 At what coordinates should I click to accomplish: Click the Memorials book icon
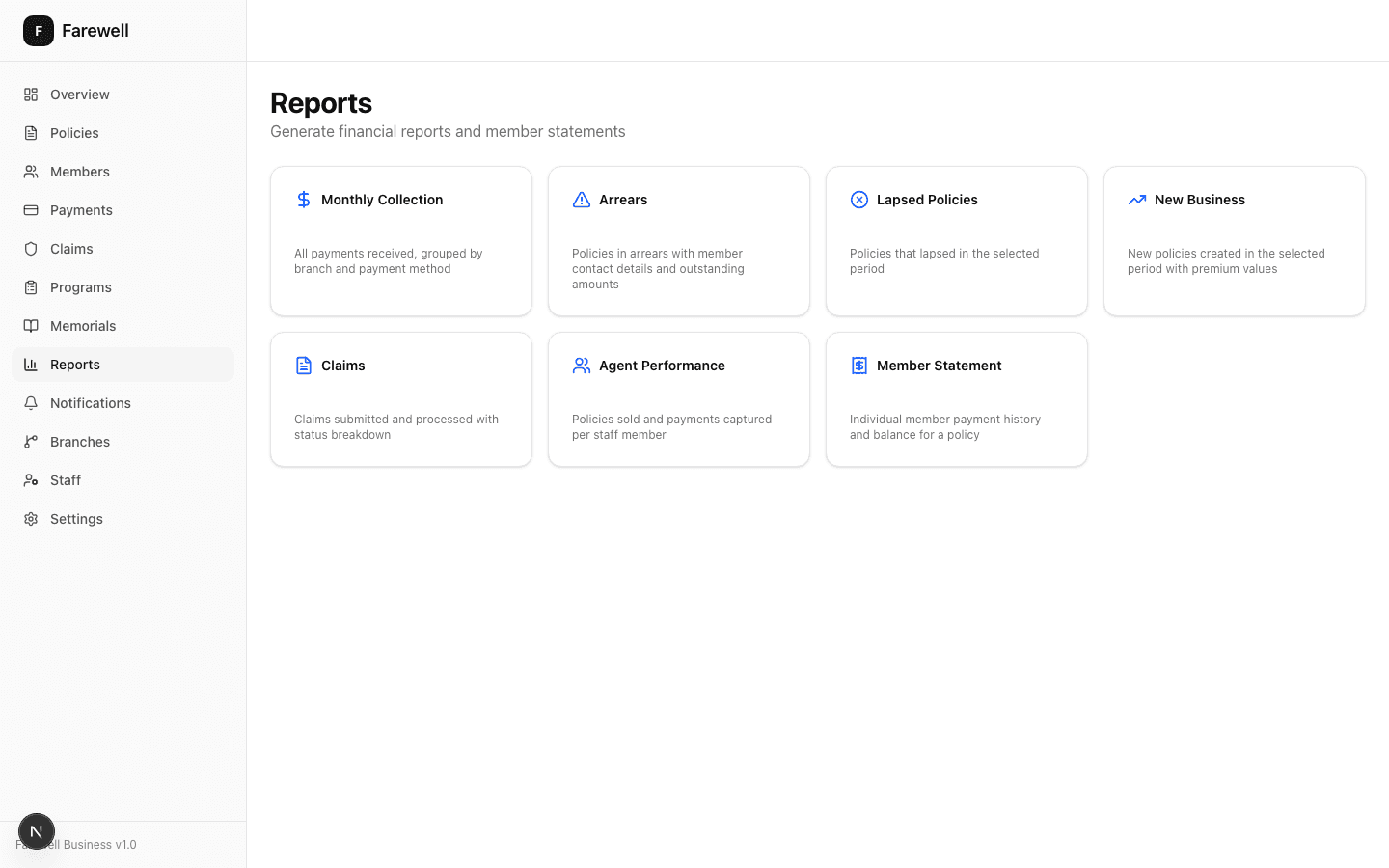click(30, 325)
